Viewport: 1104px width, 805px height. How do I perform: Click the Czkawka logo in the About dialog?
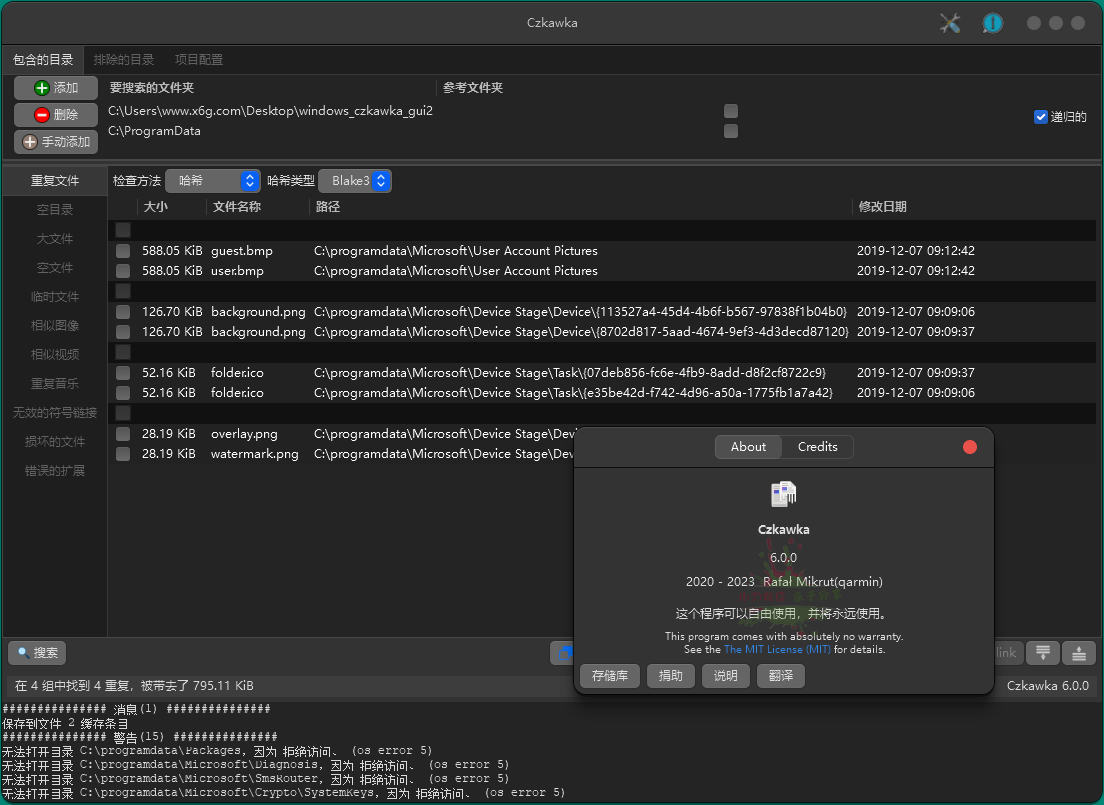pos(784,493)
